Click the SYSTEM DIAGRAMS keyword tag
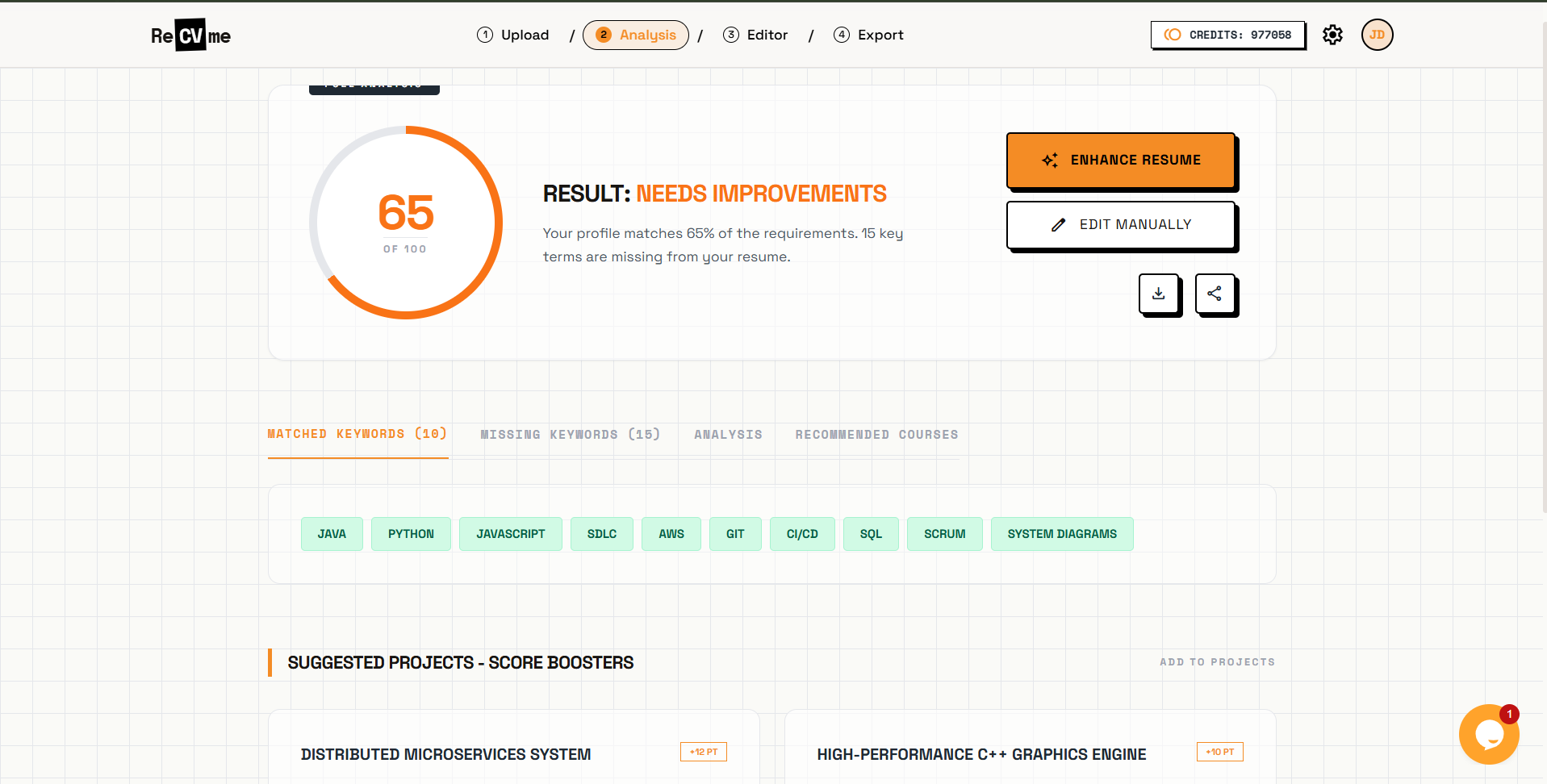Viewport: 1547px width, 784px height. [x=1062, y=534]
